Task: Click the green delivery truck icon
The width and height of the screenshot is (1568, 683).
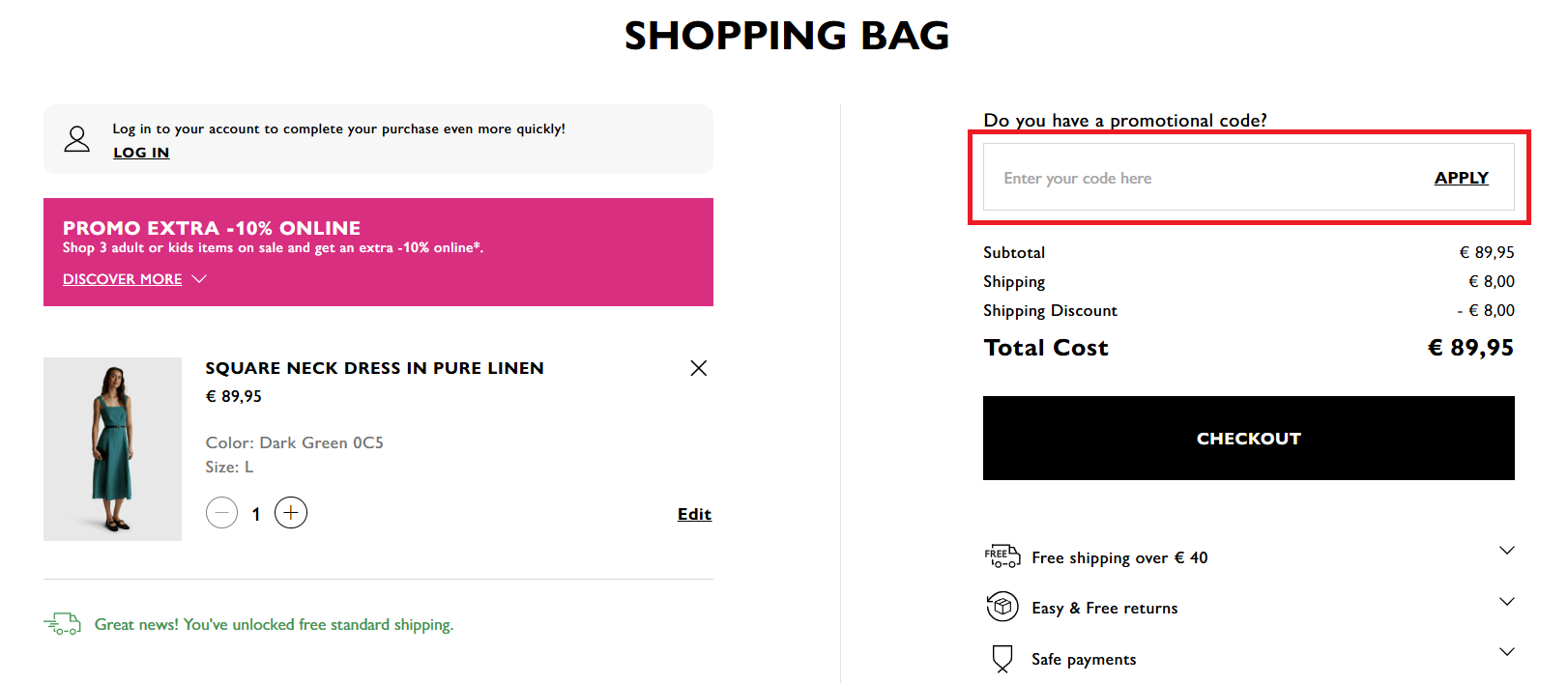Action: (63, 624)
